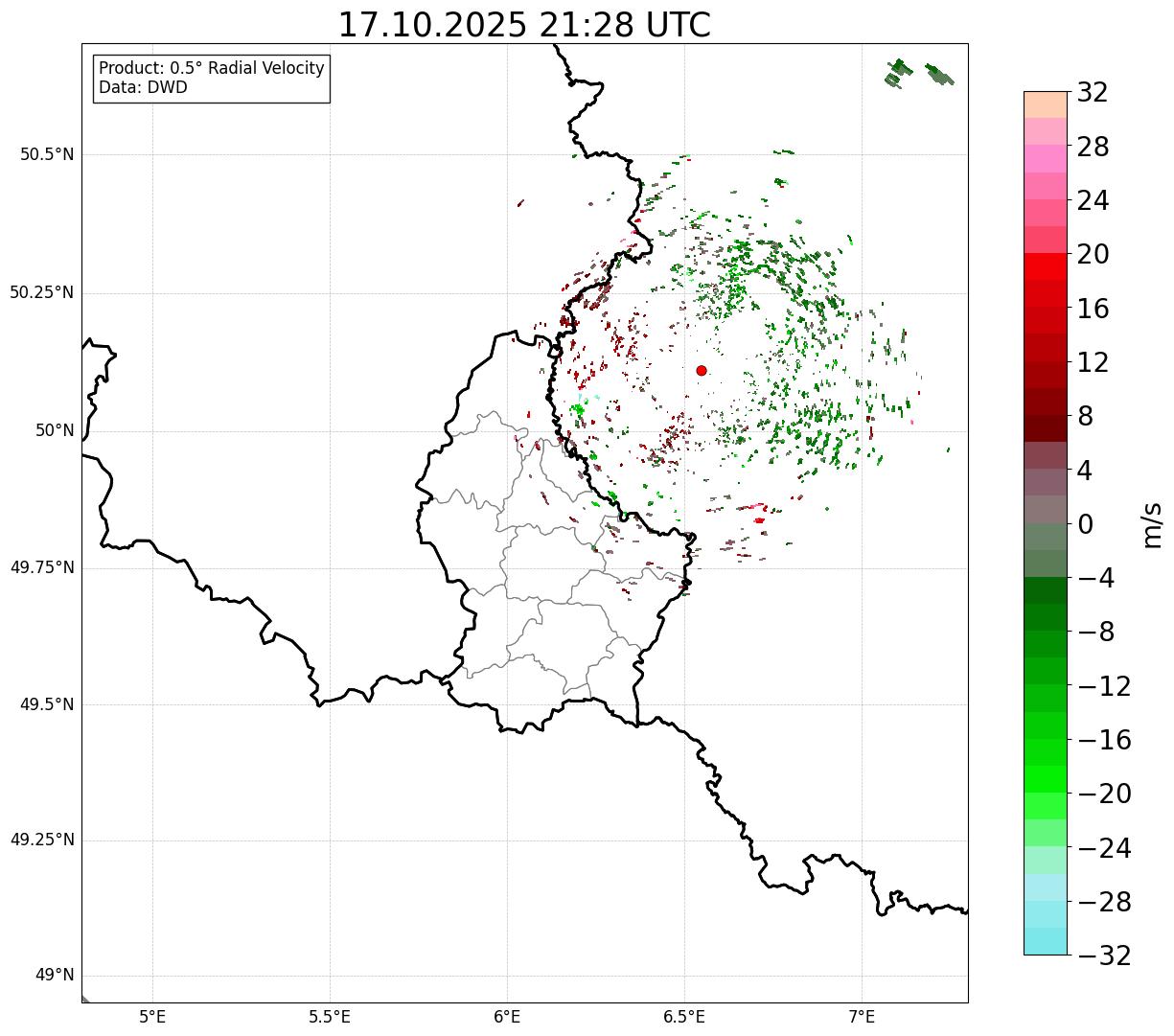Click the dark green colorbar swatch below −4
This screenshot has height=1036, width=1174.
[1045, 590]
